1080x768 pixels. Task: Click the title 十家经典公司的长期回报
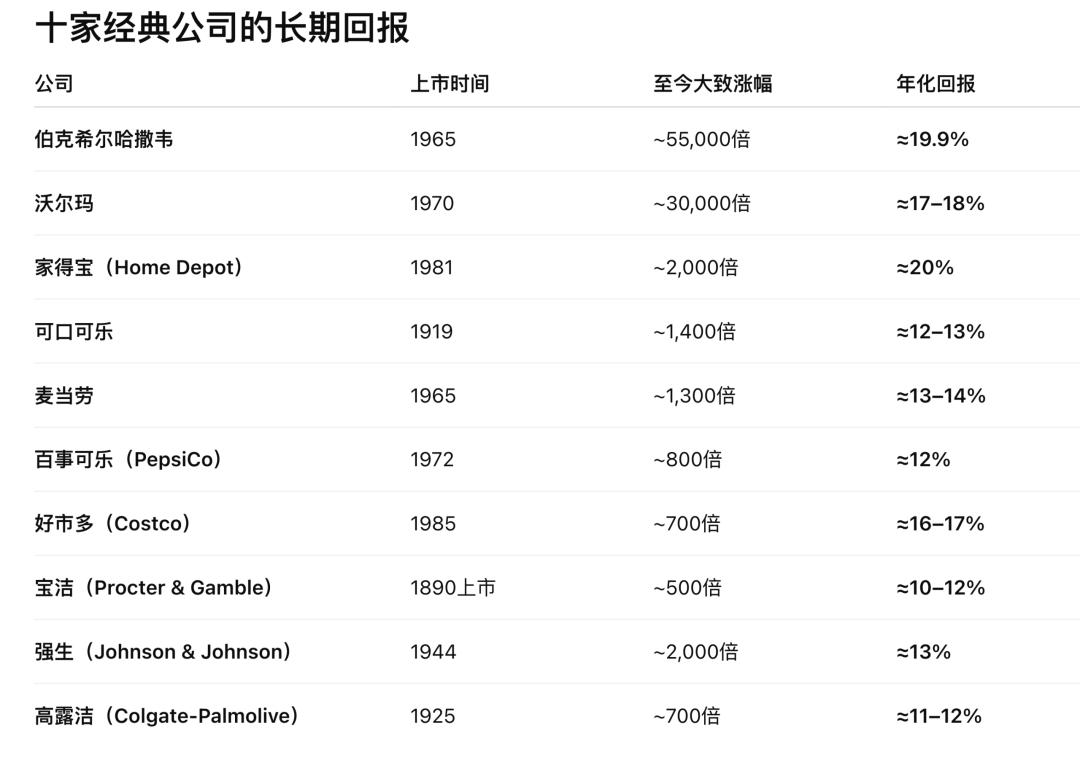tap(222, 27)
